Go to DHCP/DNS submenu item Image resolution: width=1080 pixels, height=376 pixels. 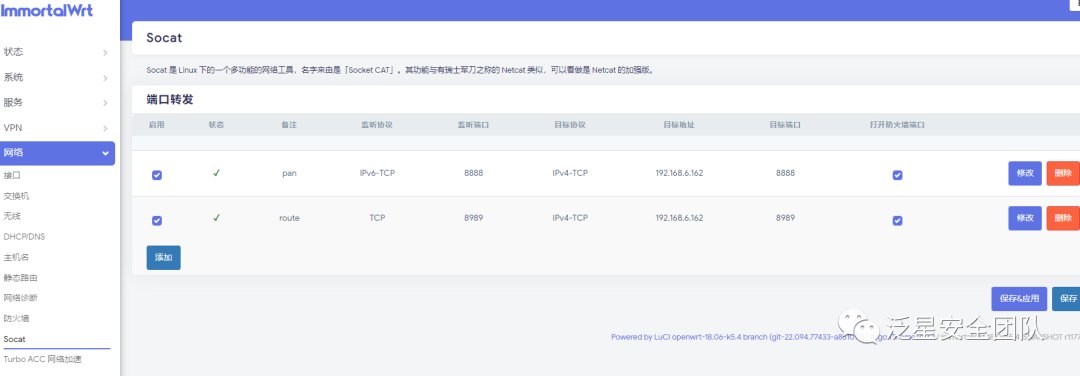click(24, 237)
